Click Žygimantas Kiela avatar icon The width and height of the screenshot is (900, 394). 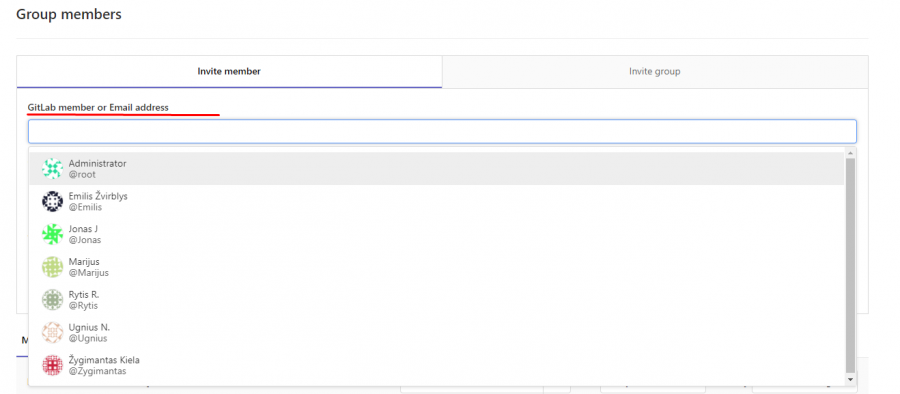point(52,365)
